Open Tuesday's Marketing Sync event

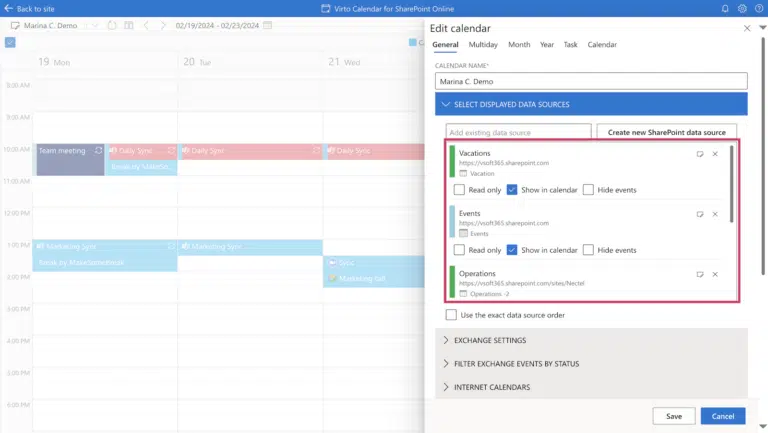point(250,247)
